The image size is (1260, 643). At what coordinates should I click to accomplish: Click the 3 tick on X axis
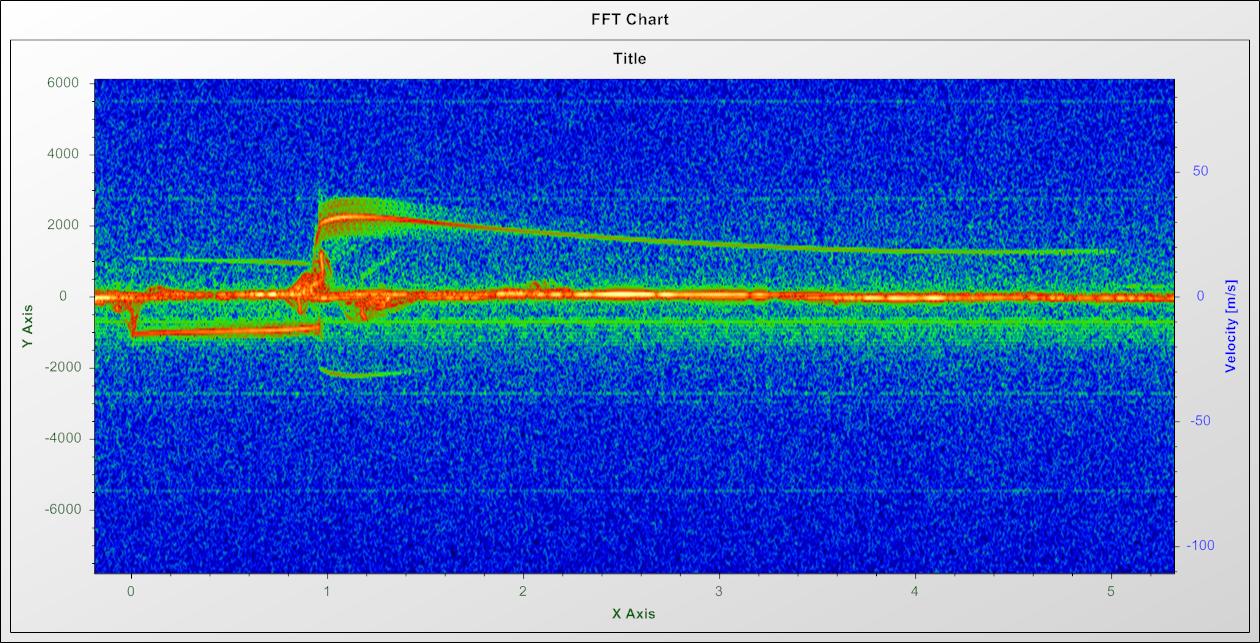tap(719, 591)
